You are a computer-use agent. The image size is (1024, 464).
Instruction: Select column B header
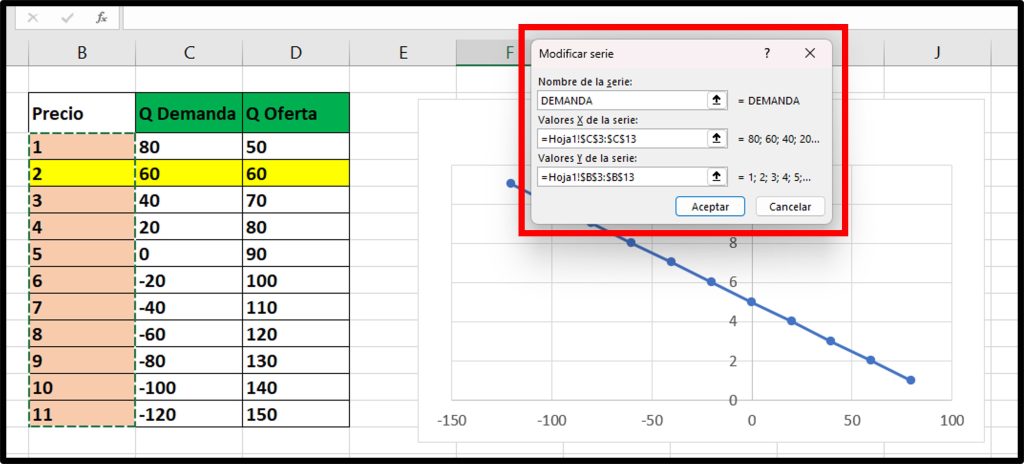[82, 53]
